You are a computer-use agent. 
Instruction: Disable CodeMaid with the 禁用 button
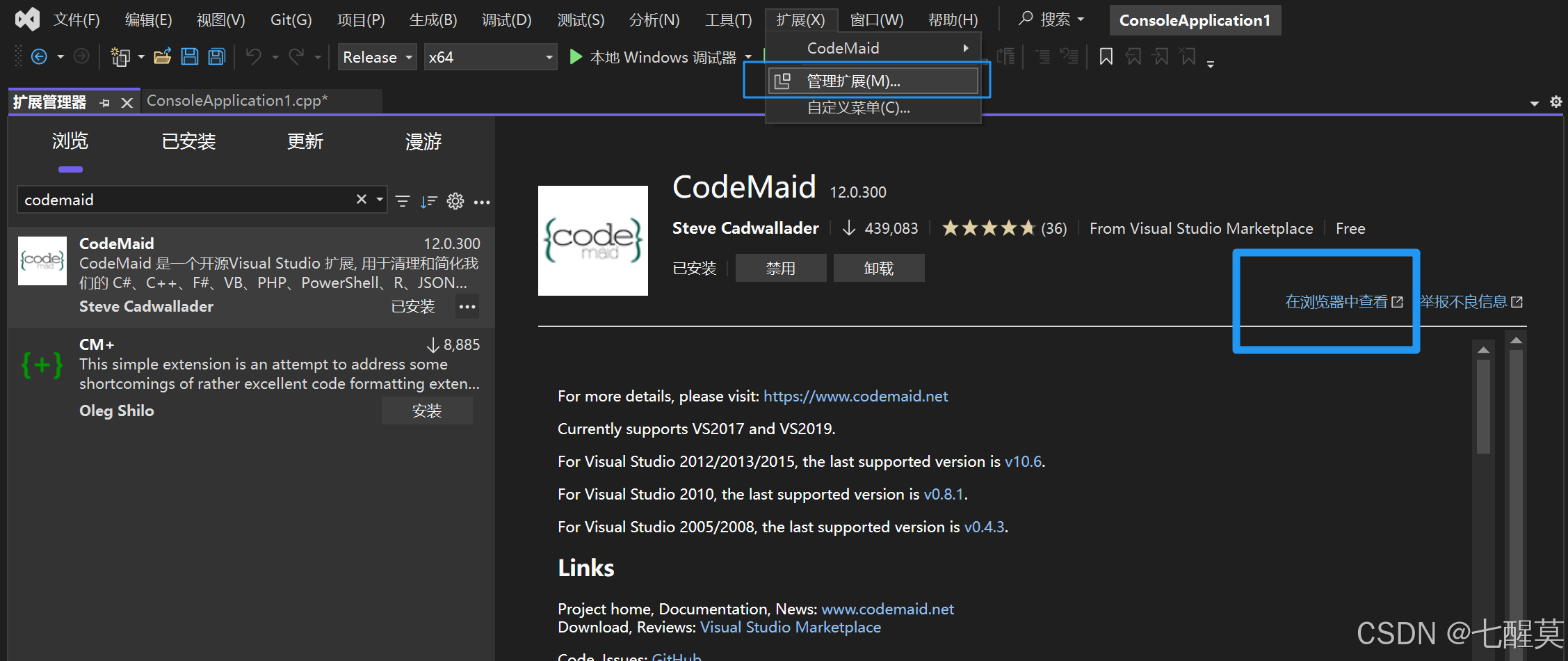(780, 267)
